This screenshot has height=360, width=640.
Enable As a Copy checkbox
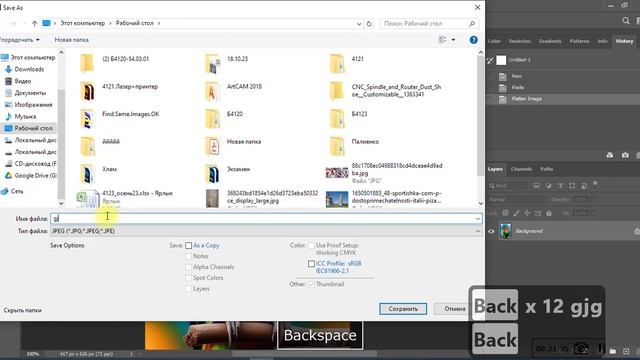coord(188,246)
